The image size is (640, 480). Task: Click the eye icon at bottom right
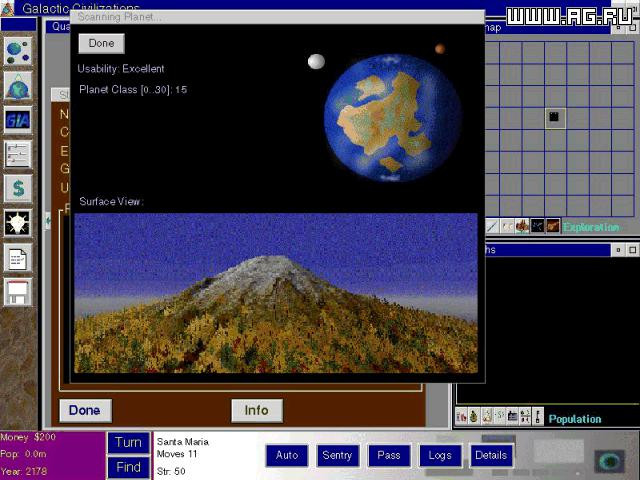[x=610, y=462]
